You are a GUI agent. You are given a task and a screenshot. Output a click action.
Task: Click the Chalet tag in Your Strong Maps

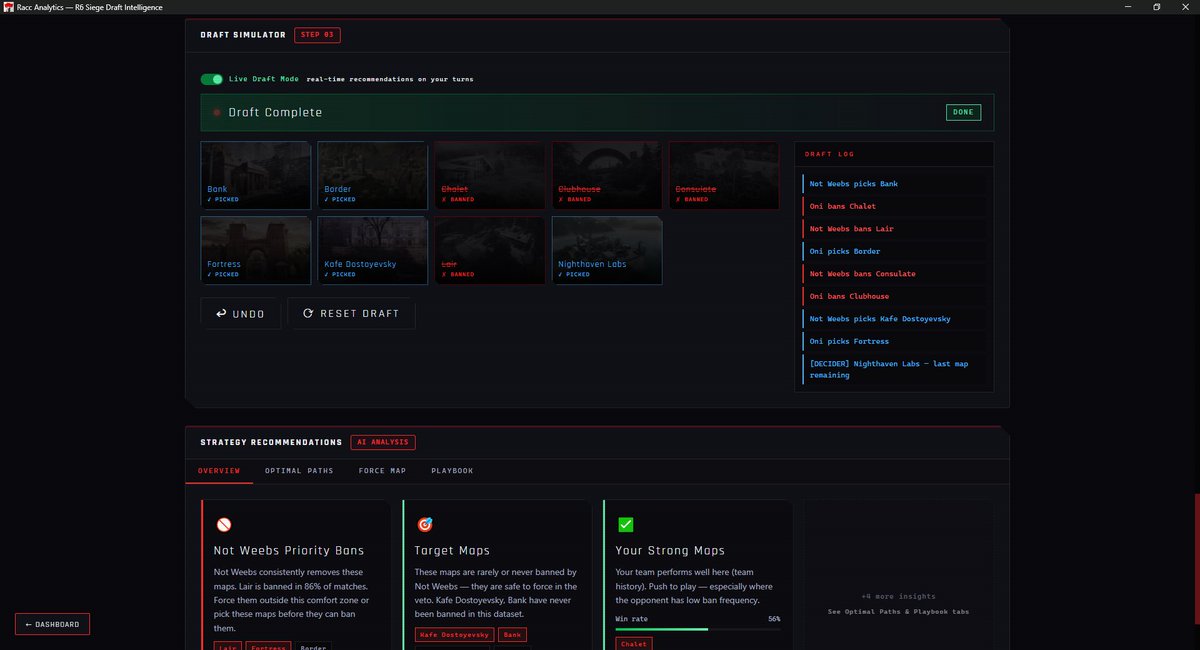pos(634,644)
